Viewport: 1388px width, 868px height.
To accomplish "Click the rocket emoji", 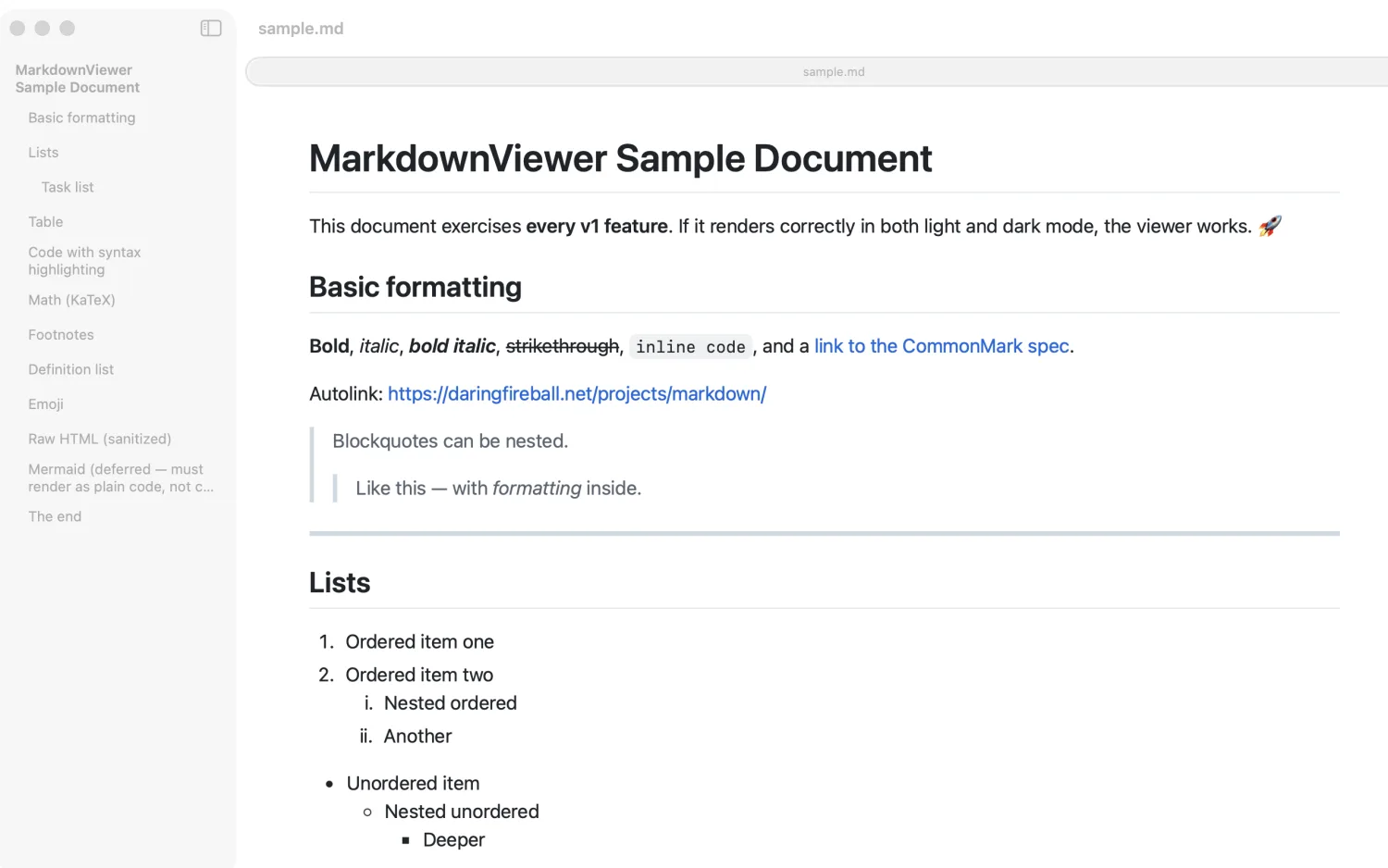I will (1270, 226).
